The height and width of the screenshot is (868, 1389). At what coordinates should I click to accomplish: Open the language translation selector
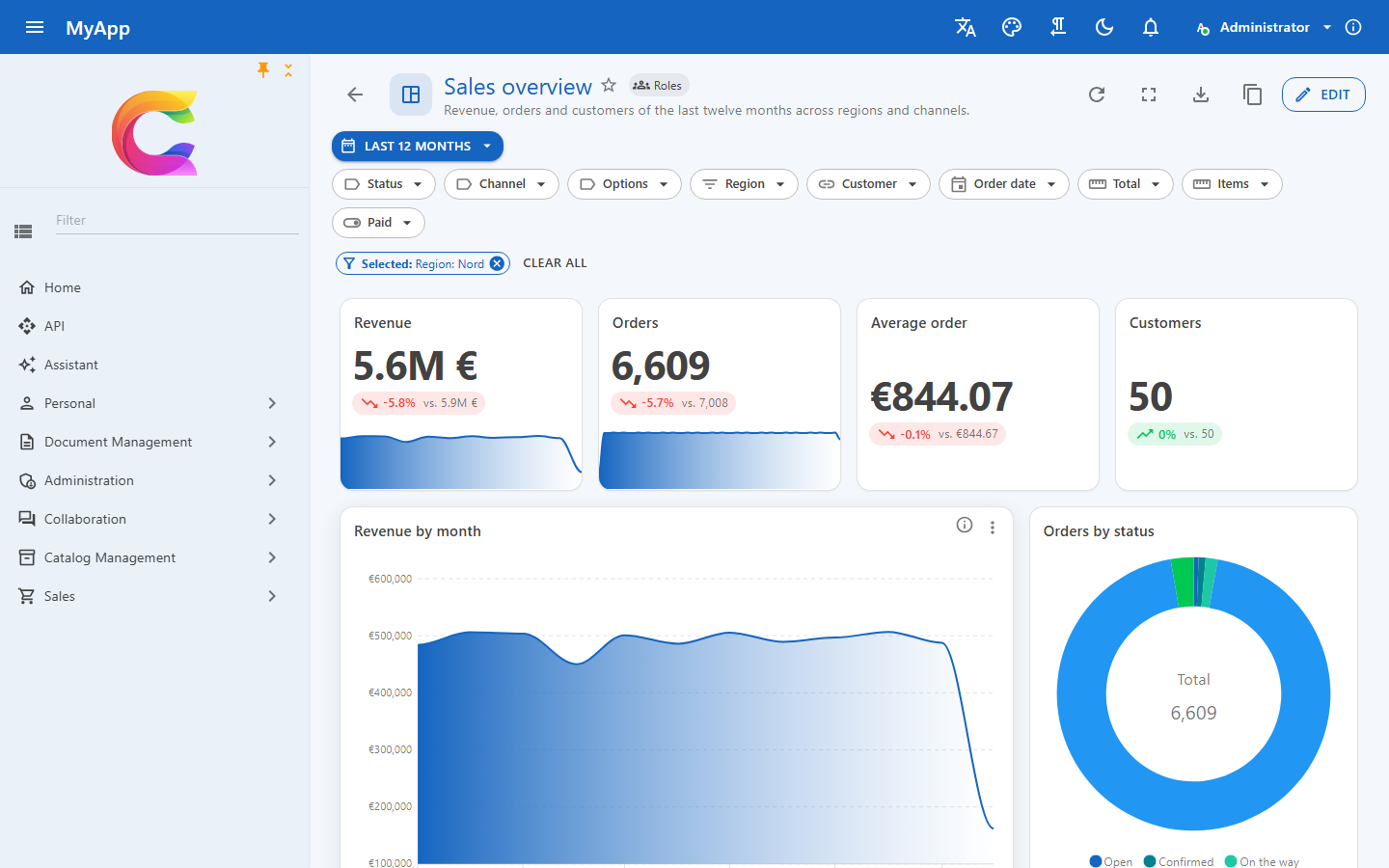(966, 27)
